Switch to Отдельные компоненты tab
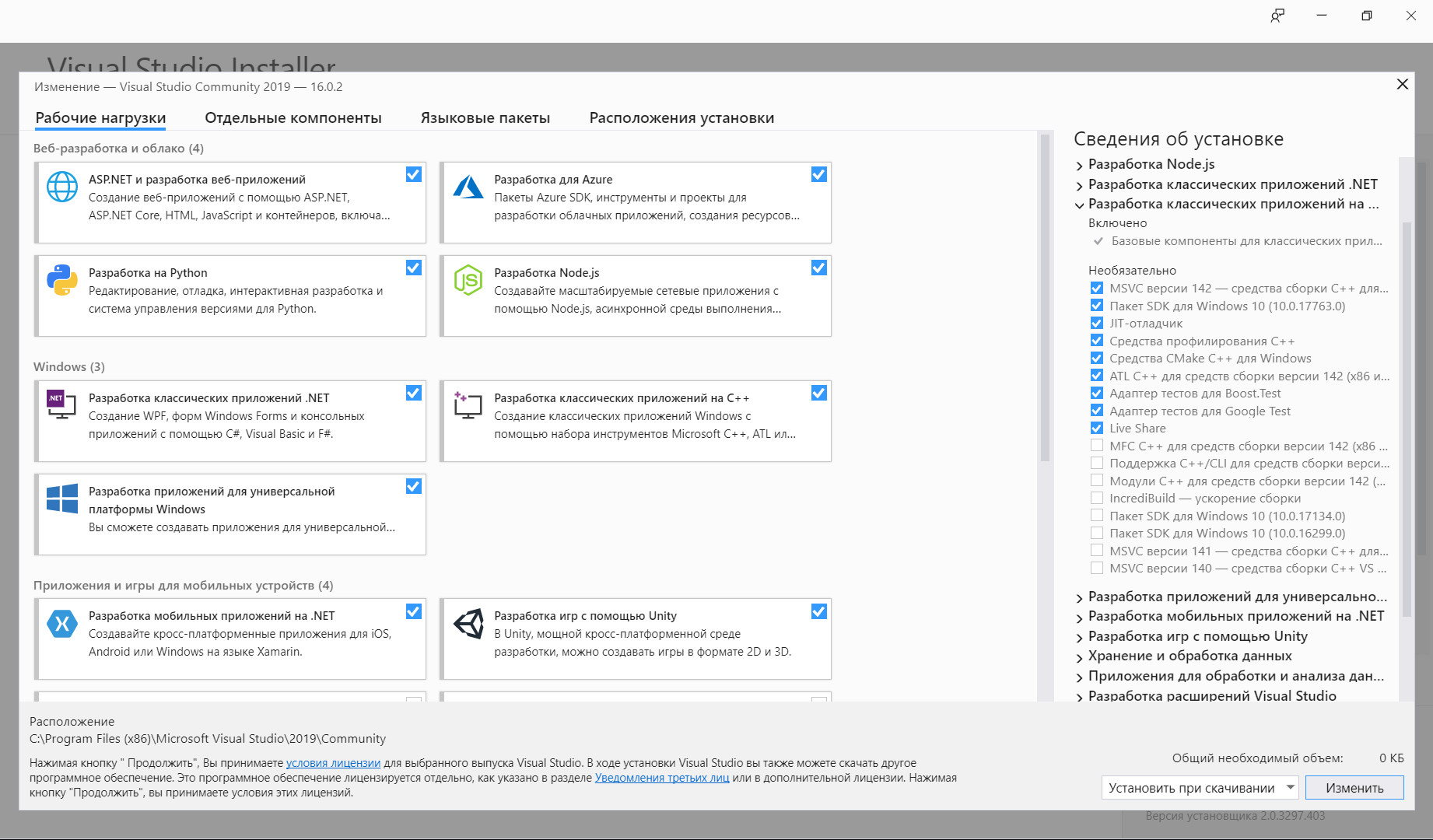The image size is (1433, 840). click(x=293, y=117)
